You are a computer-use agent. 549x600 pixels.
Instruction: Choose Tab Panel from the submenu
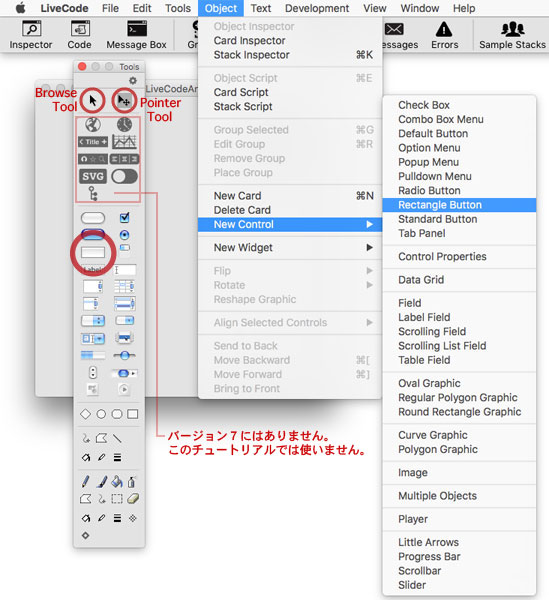coord(459,233)
